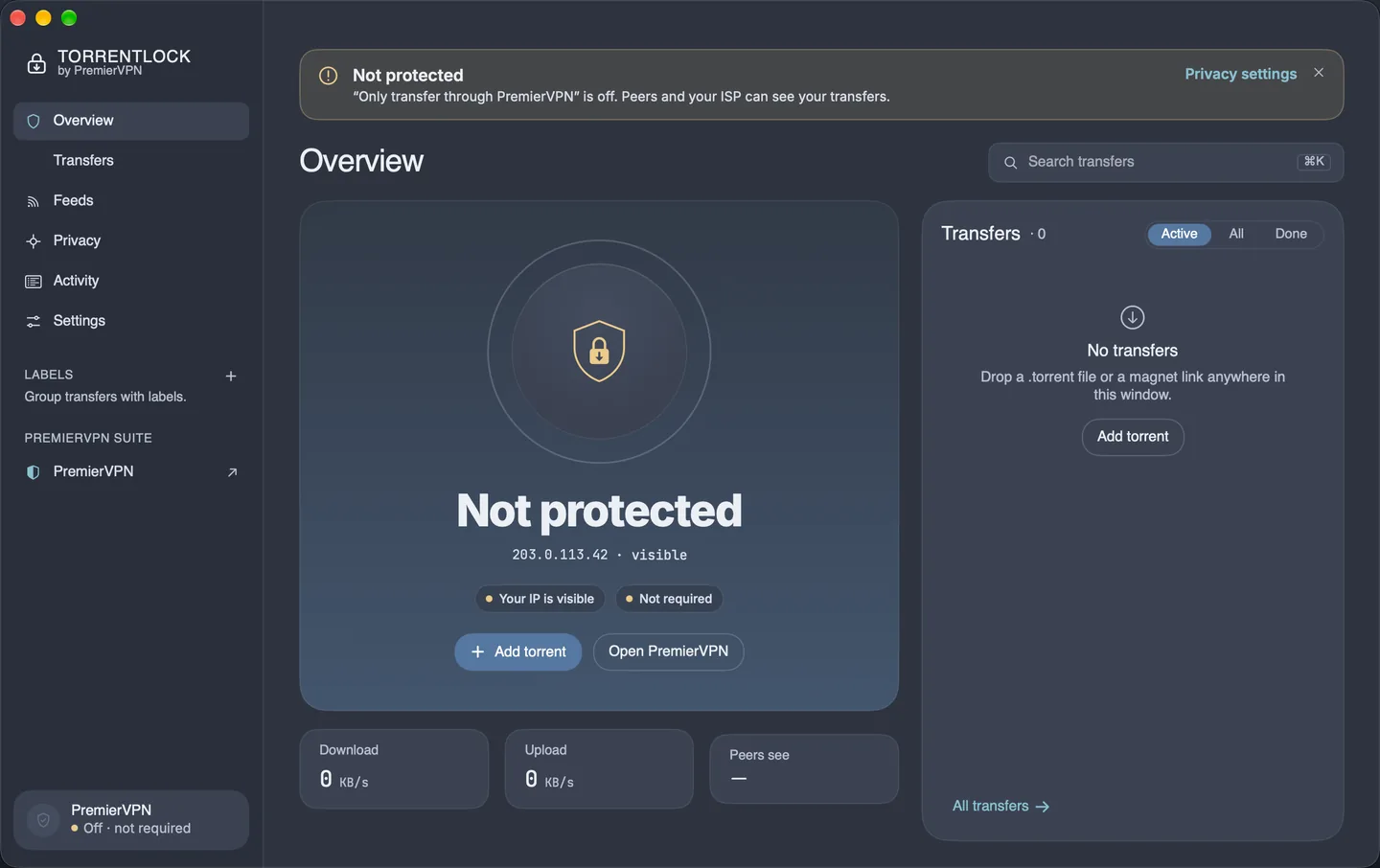The width and height of the screenshot is (1380, 868).
Task: Open the Privacy settings link
Action: (1241, 74)
